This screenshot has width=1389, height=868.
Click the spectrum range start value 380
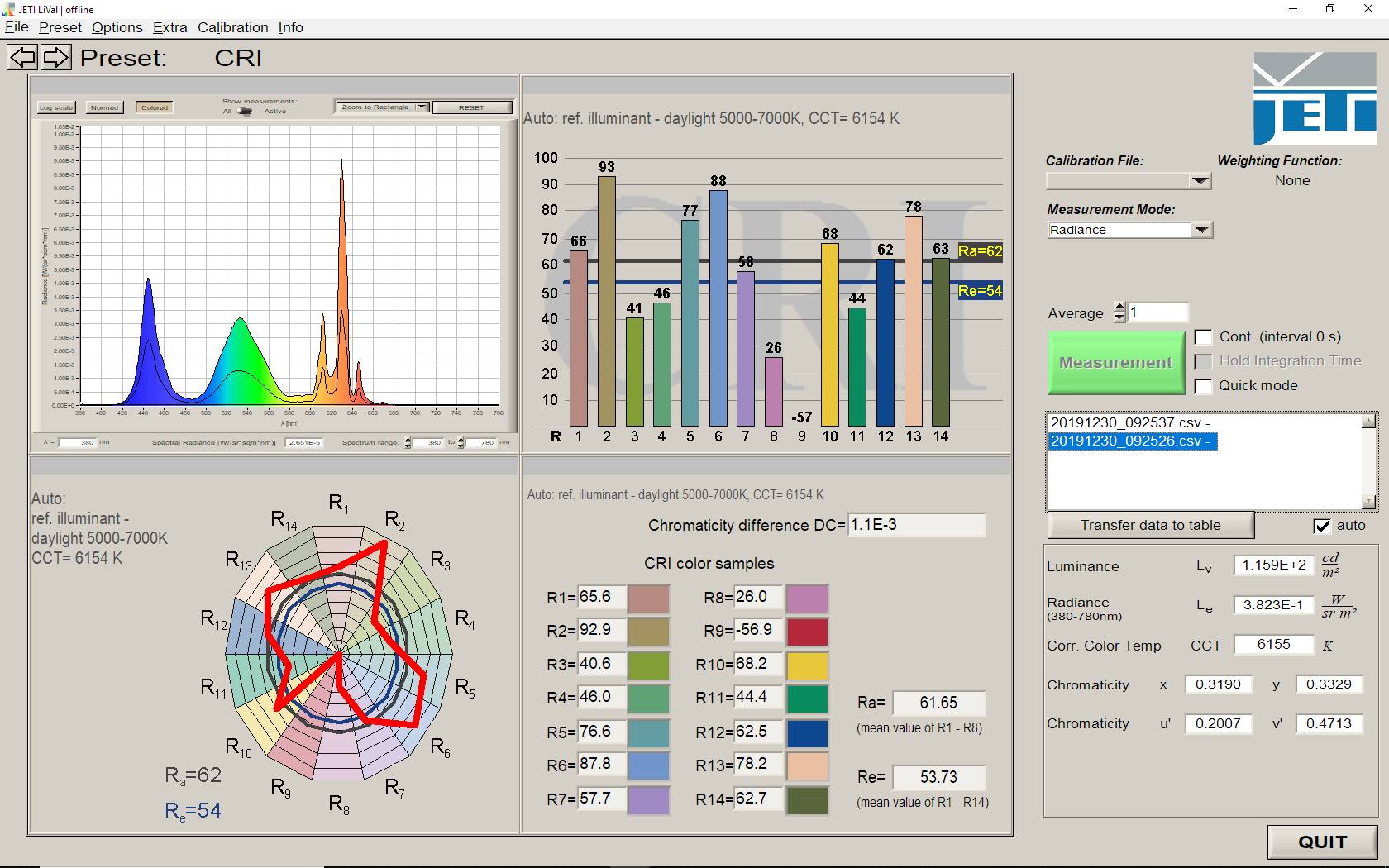(x=428, y=443)
